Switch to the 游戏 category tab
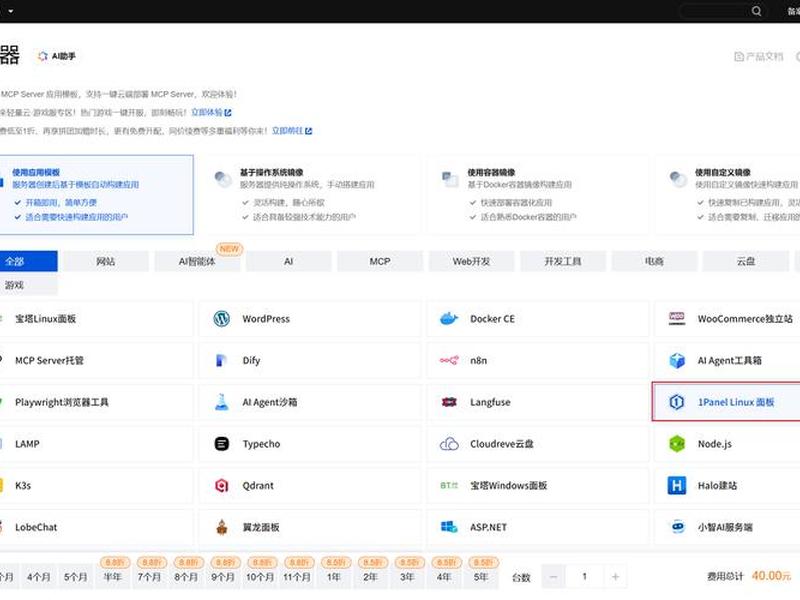Image resolution: width=800 pixels, height=600 pixels. click(x=28, y=285)
